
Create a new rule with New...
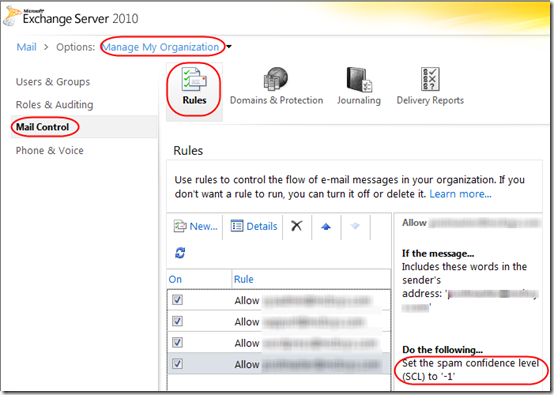(195, 226)
